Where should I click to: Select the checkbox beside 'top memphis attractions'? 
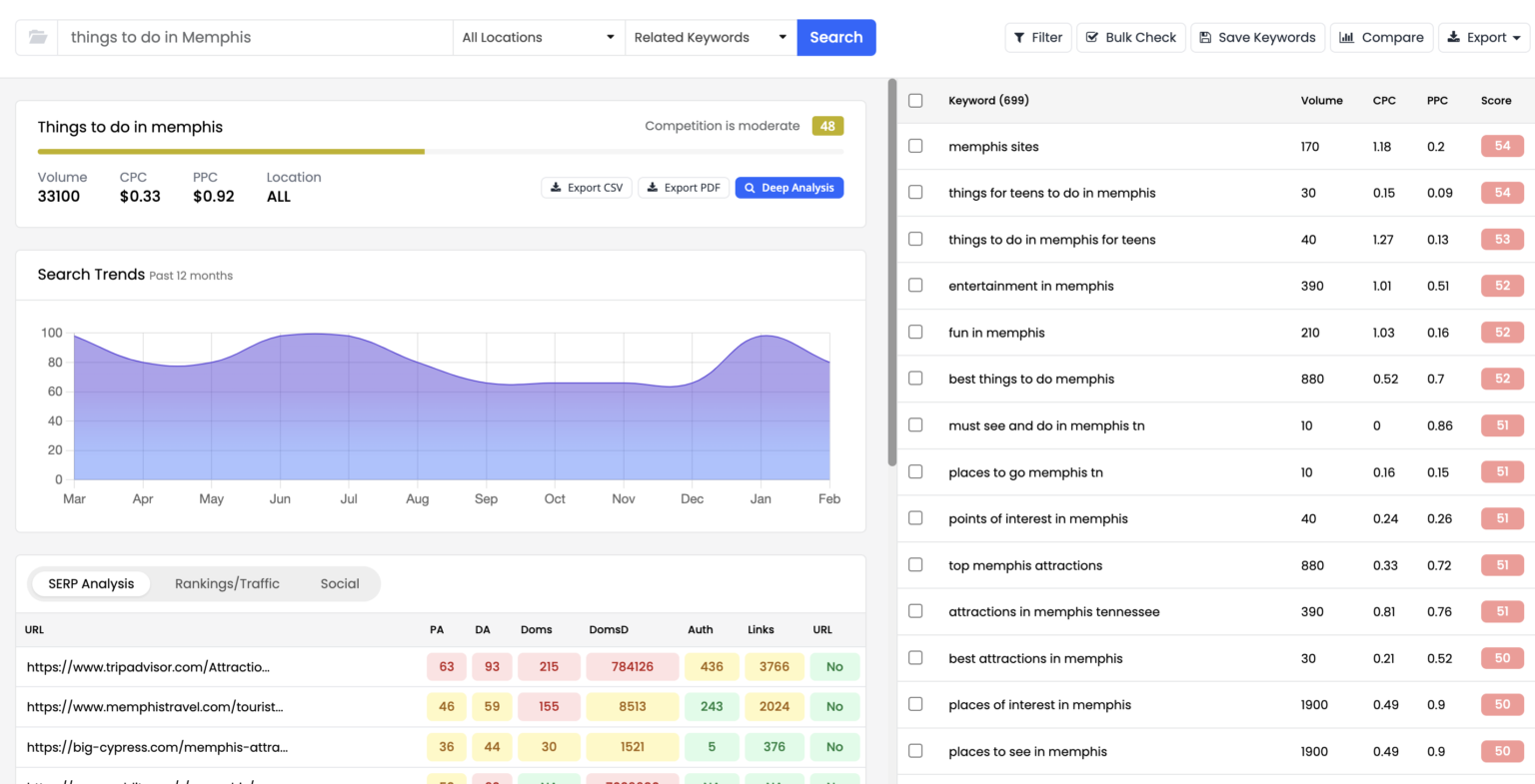coord(915,564)
